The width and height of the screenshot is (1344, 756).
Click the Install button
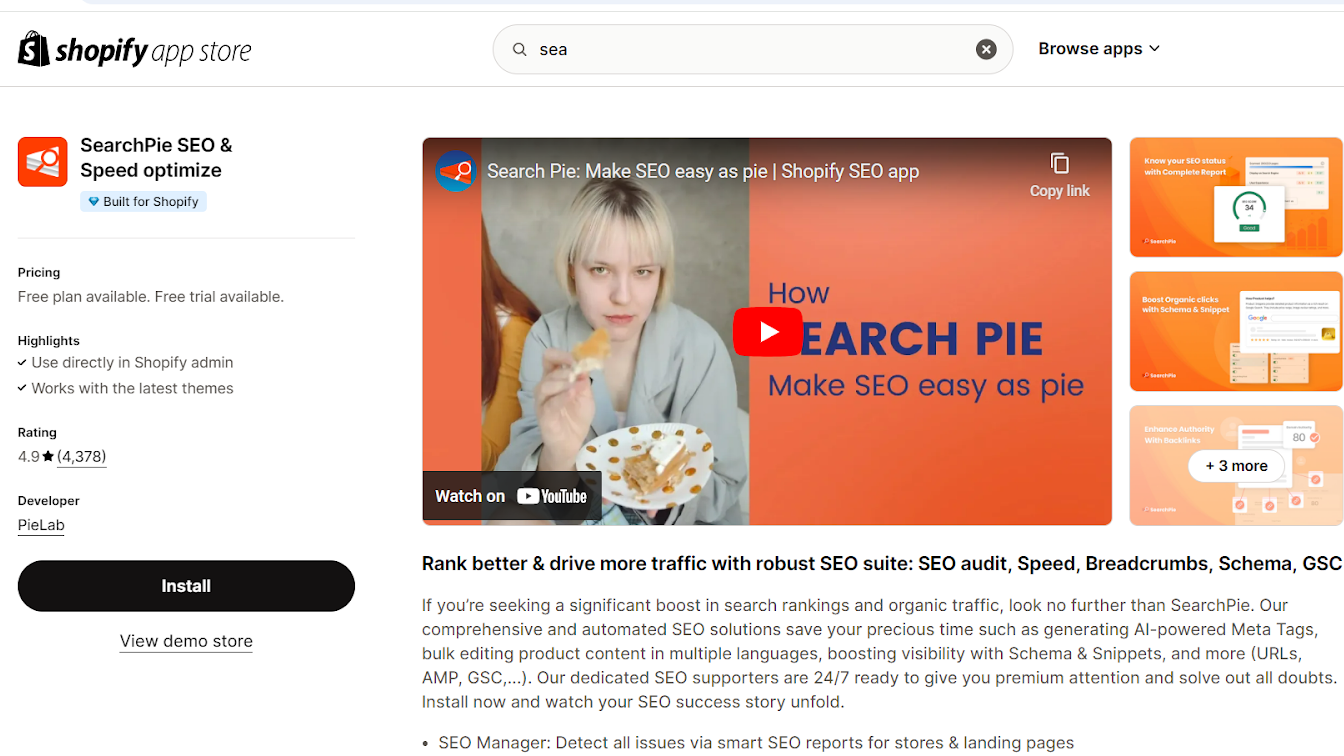coord(186,586)
